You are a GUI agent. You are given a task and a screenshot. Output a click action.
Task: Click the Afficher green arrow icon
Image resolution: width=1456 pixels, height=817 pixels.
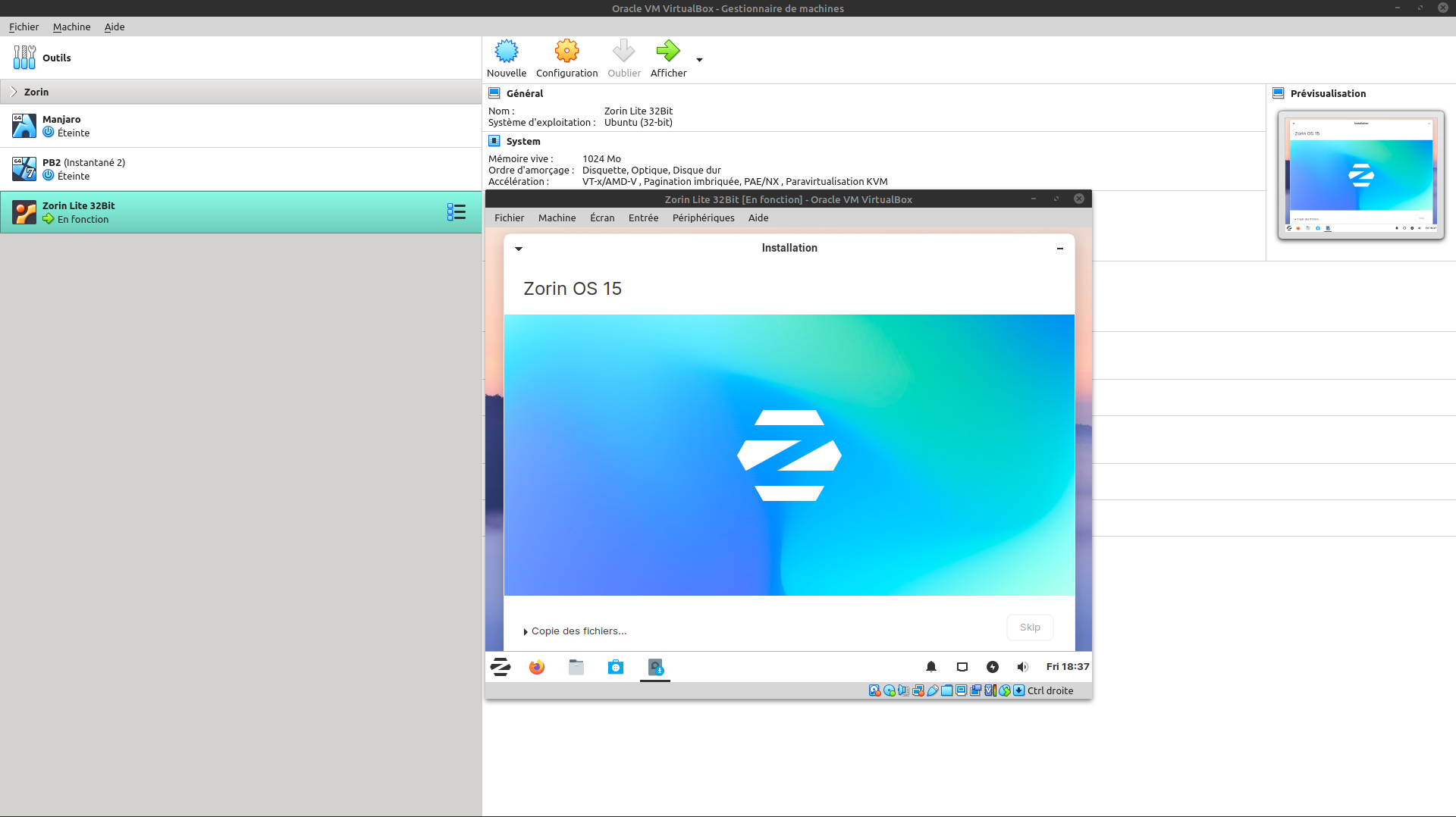668,52
